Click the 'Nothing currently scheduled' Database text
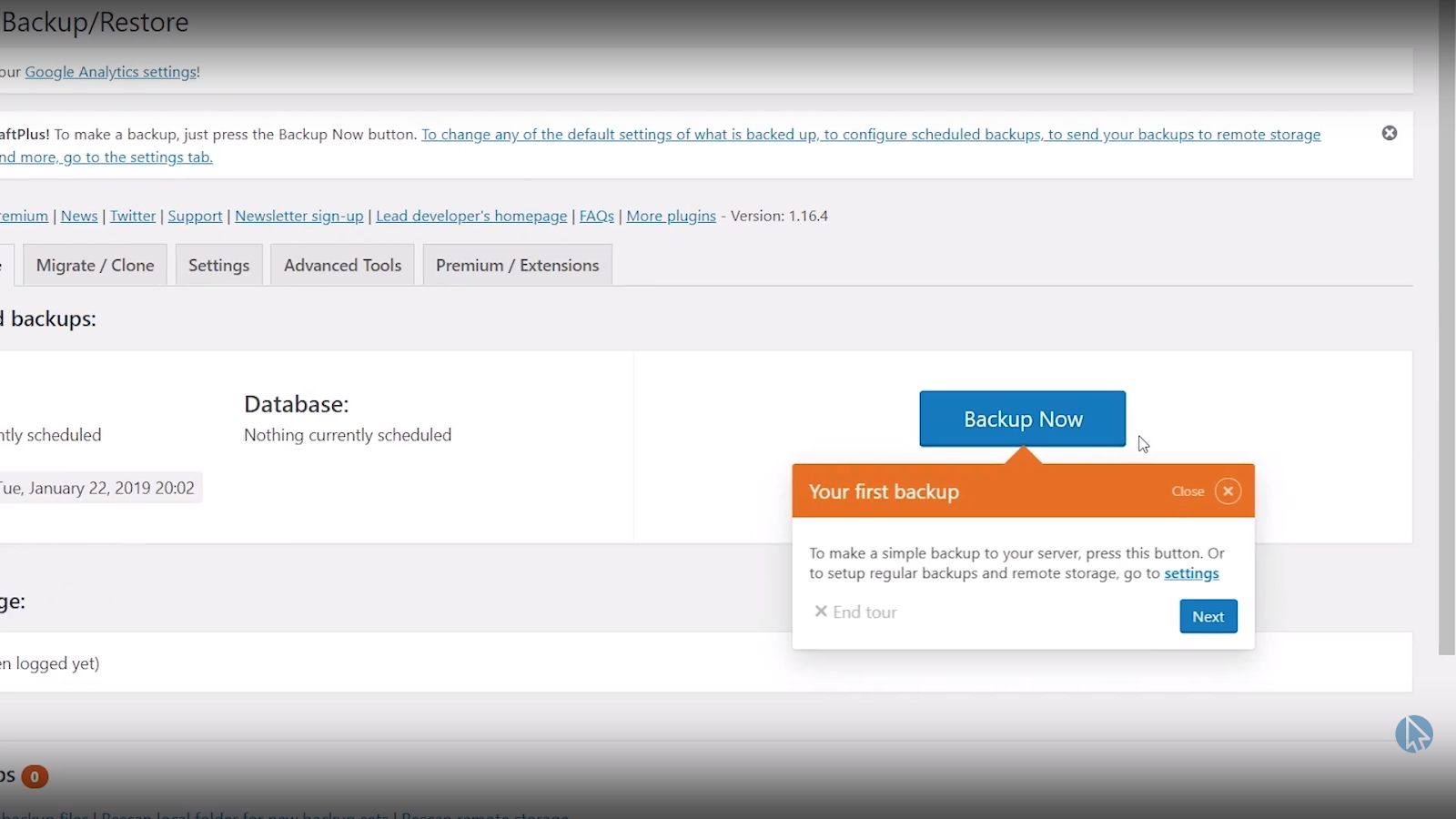 pyautogui.click(x=348, y=435)
